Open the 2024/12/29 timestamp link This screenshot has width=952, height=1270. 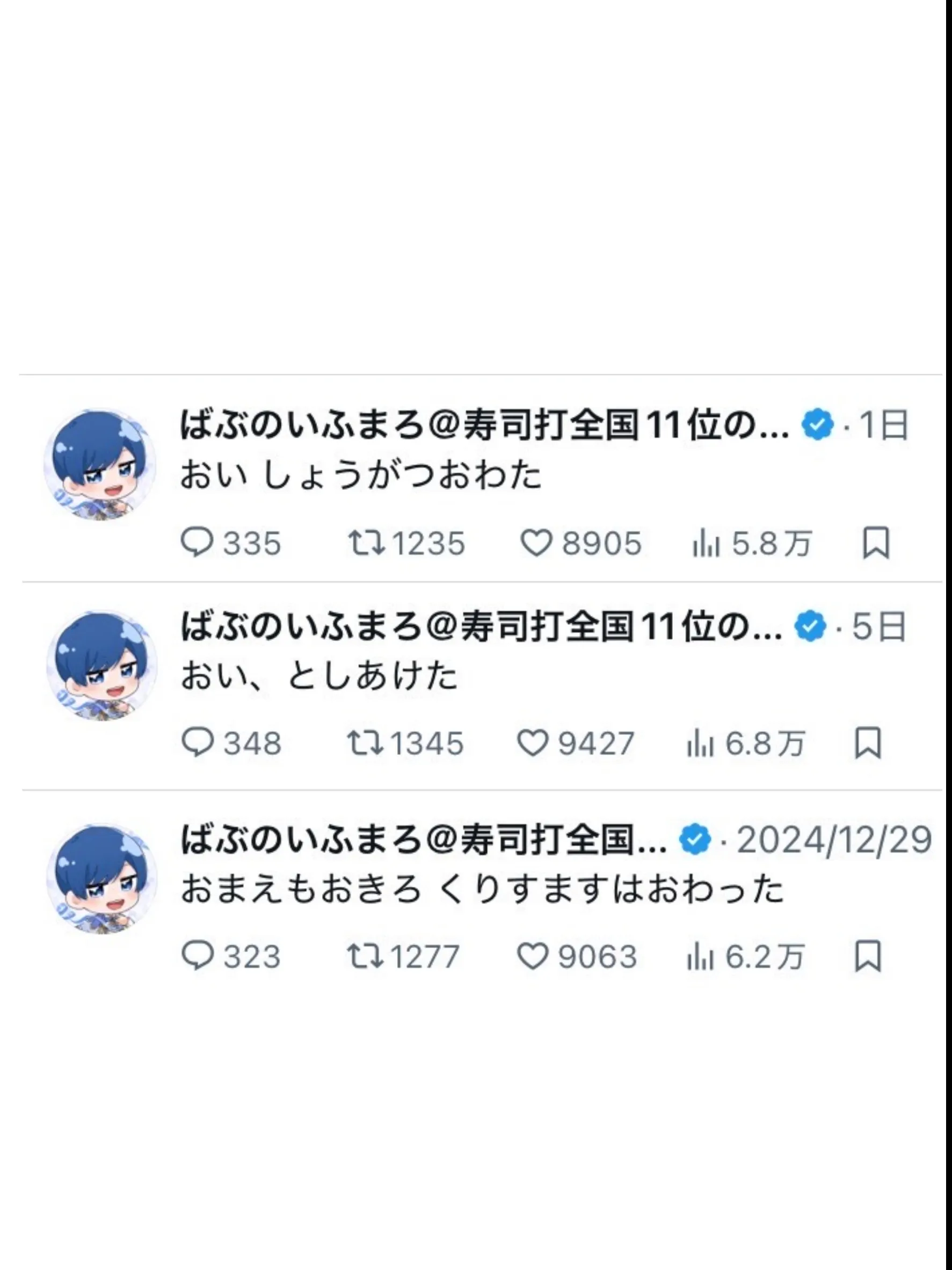pos(834,840)
